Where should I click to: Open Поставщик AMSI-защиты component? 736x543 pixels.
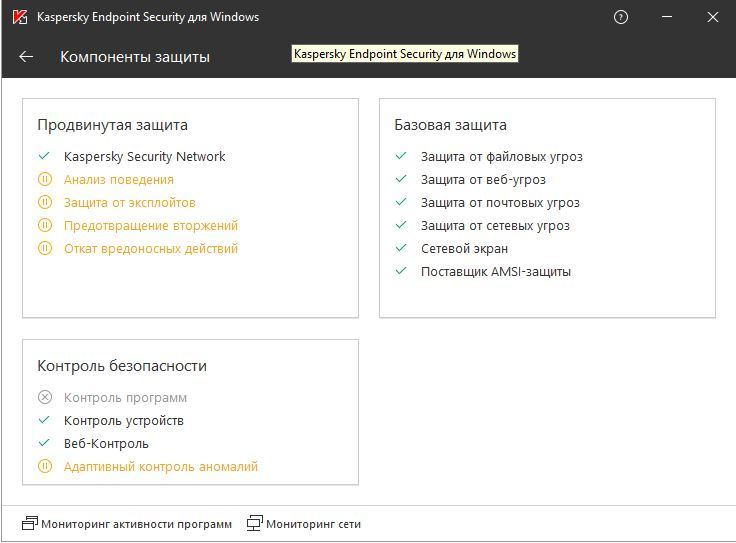tap(496, 272)
